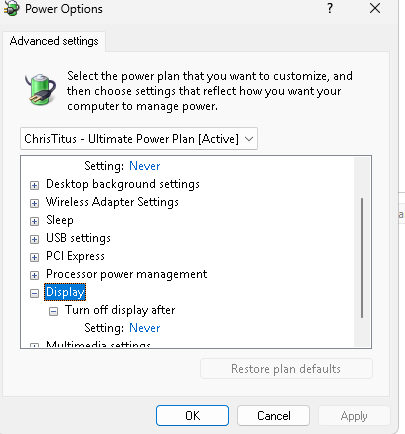Image resolution: width=405 pixels, height=434 pixels.
Task: Click Never link under Turn off display
Action: pos(145,328)
